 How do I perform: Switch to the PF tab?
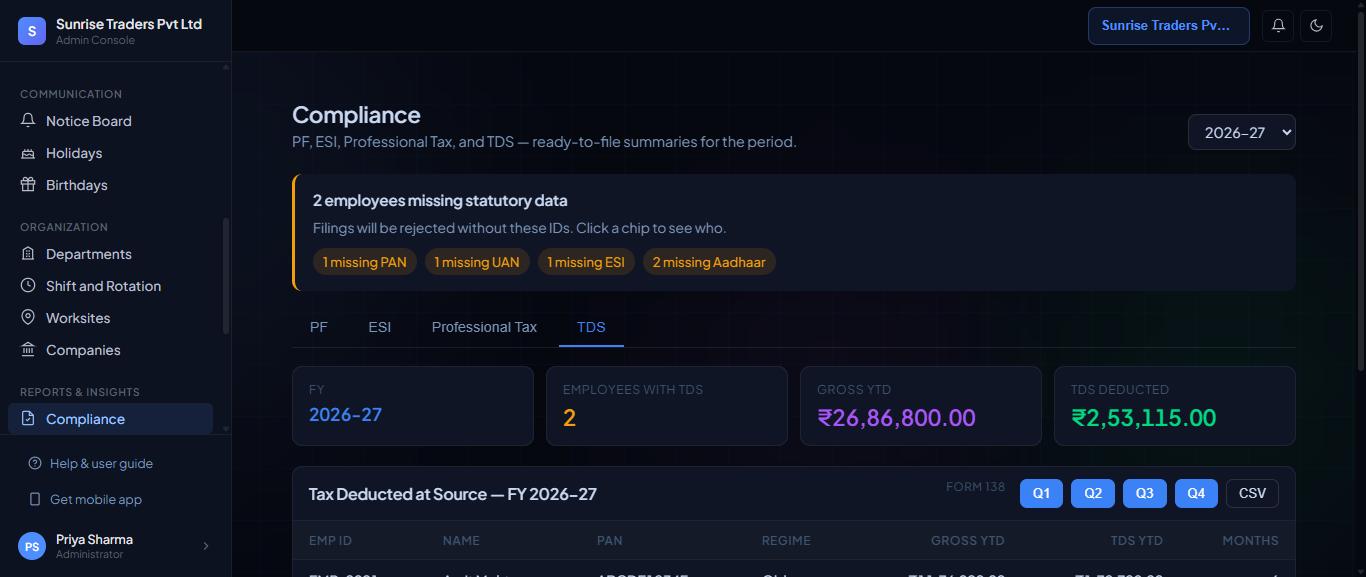(319, 327)
